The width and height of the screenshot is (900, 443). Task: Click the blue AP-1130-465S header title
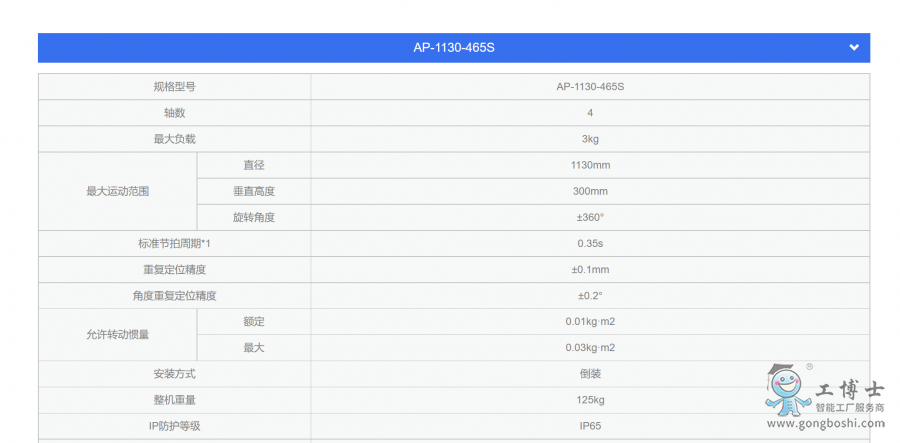(x=454, y=48)
